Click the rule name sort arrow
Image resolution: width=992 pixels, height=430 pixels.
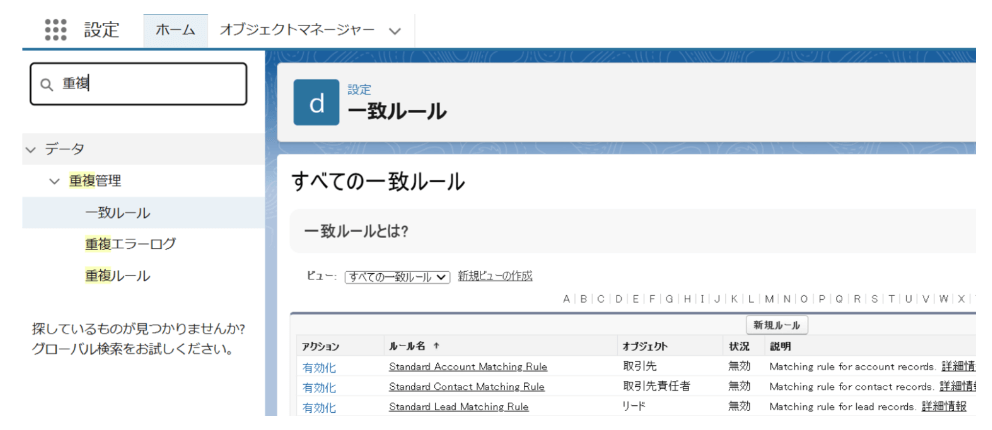(436, 346)
